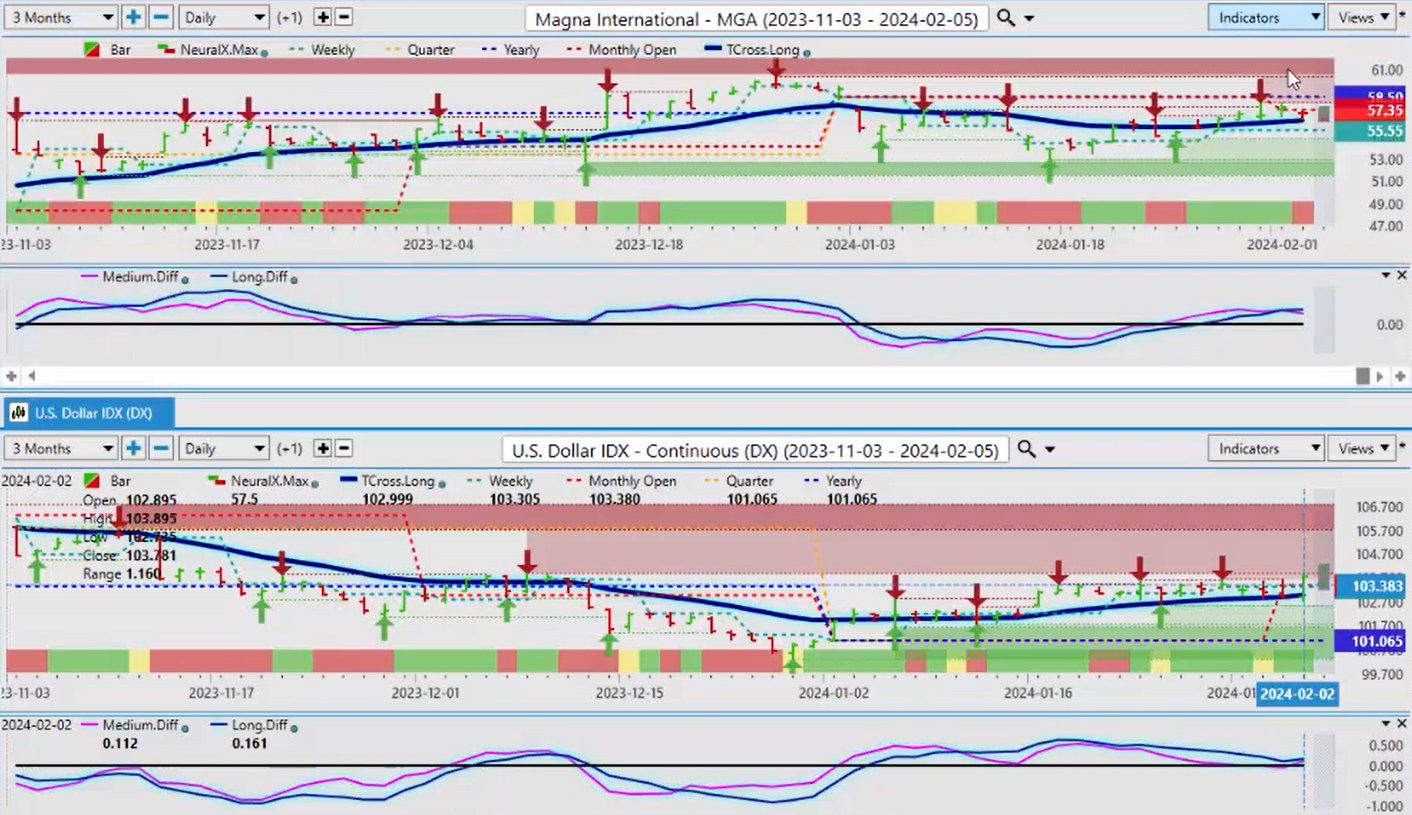Click the right arrow of MGA chart scrollbar
Viewport: 1412px width, 815px height.
[x=1381, y=376]
